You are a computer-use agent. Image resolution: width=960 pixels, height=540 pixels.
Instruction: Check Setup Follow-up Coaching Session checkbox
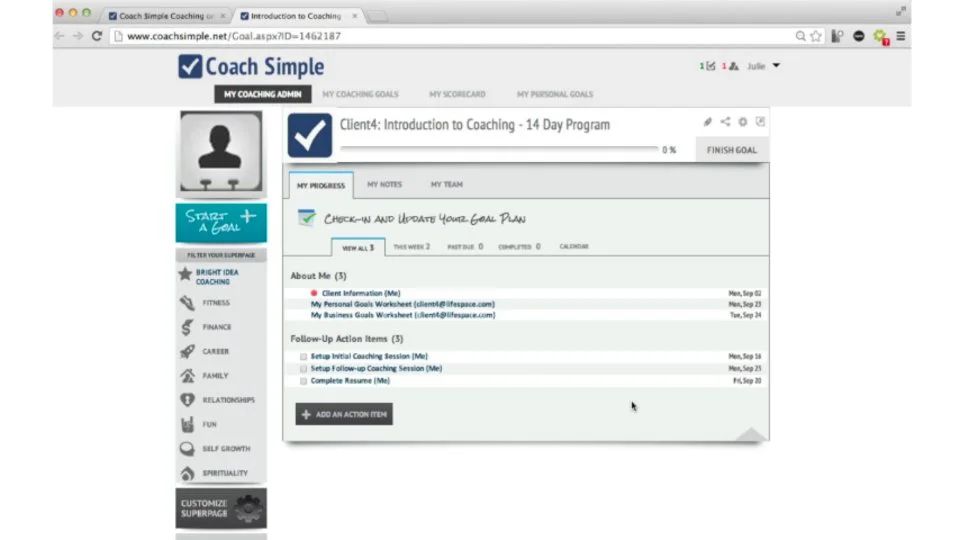pyautogui.click(x=303, y=369)
